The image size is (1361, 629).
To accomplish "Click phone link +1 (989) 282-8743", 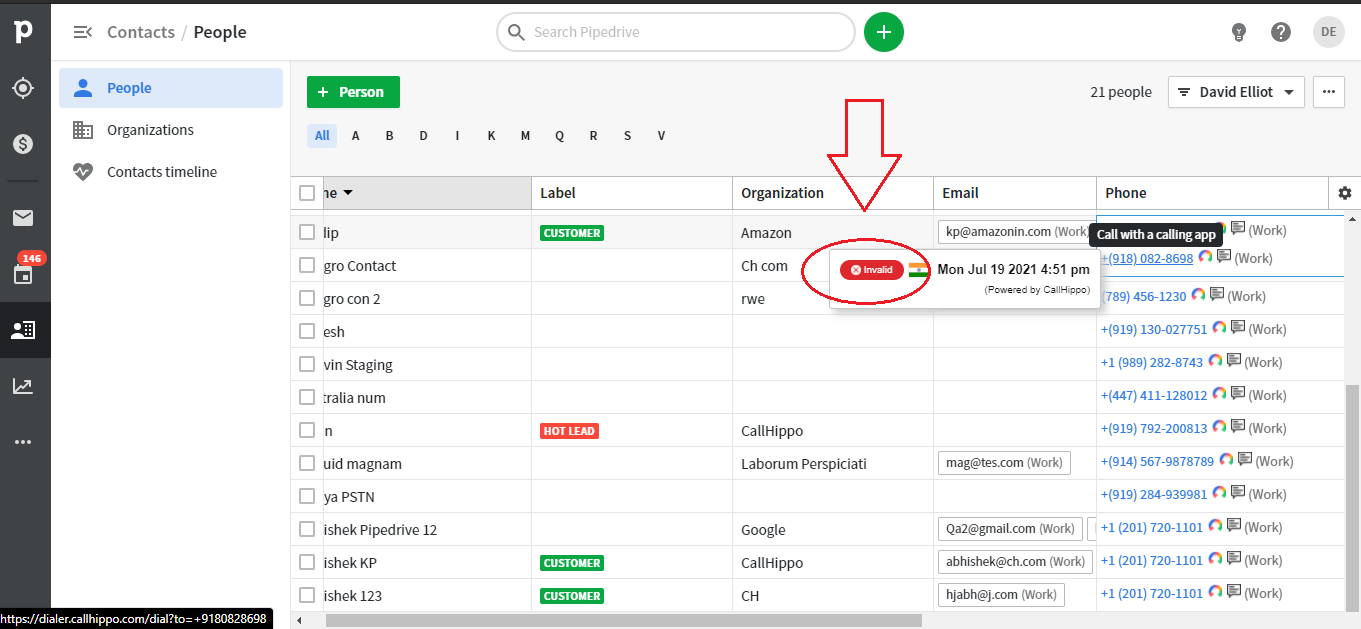I will [1152, 362].
